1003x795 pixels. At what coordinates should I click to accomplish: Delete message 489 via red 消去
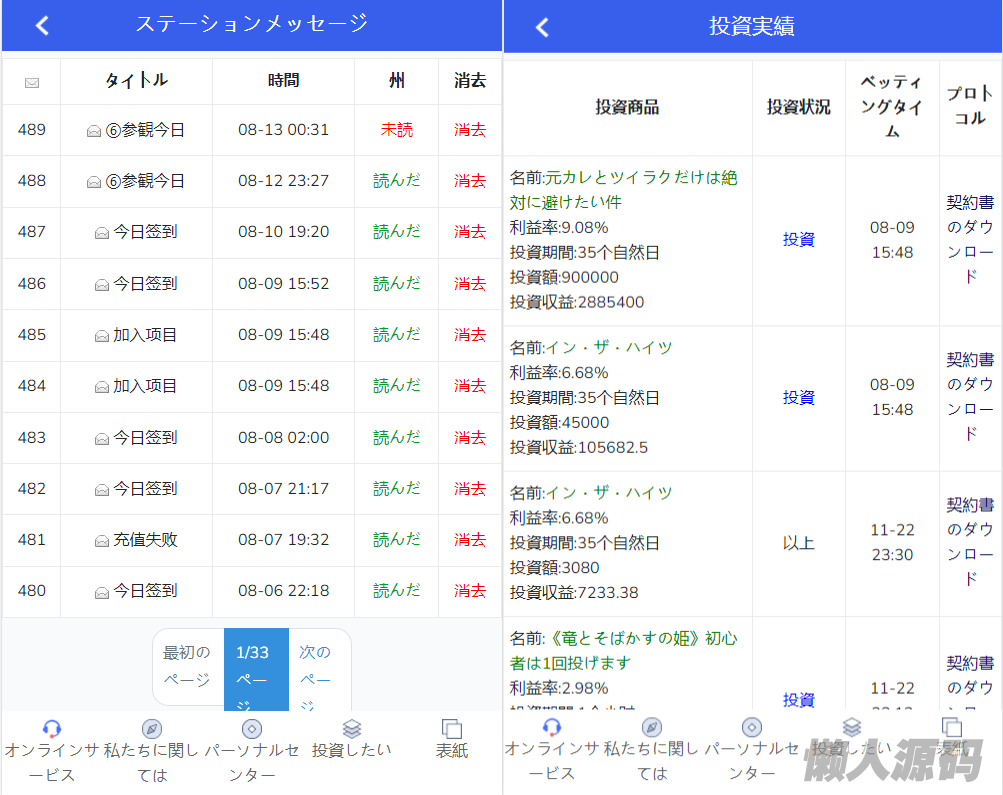coord(470,130)
